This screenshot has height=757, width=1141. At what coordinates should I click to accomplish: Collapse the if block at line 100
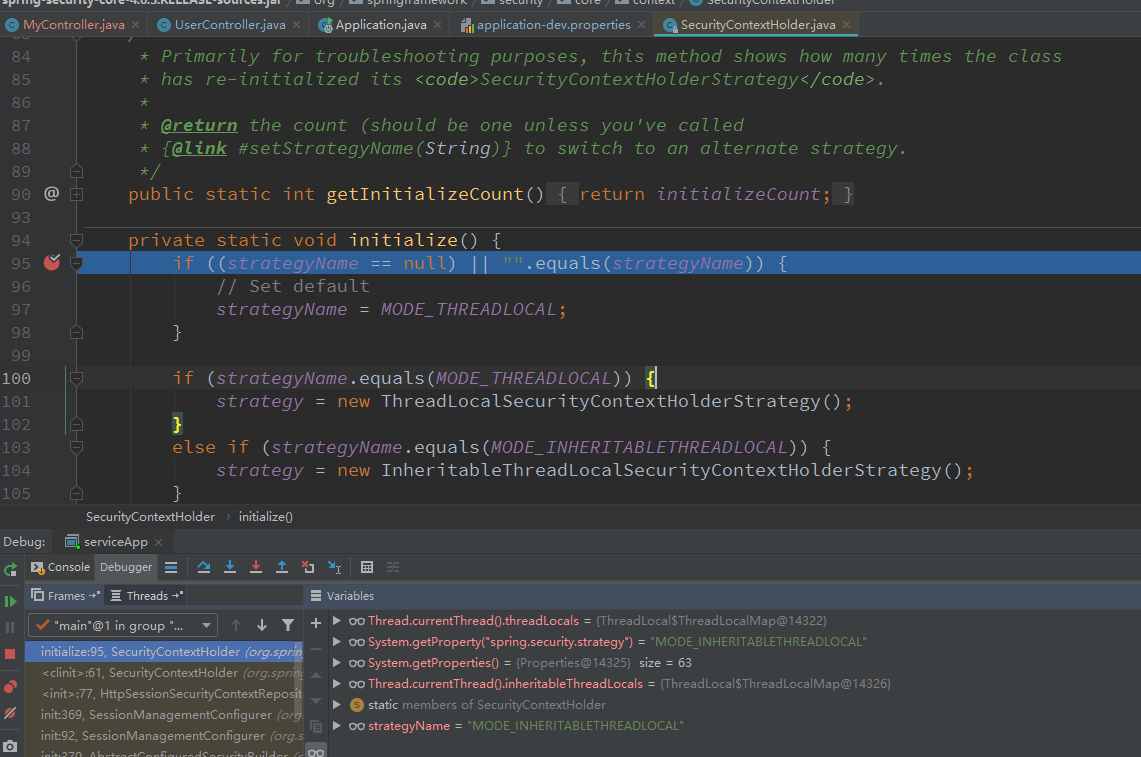point(76,378)
